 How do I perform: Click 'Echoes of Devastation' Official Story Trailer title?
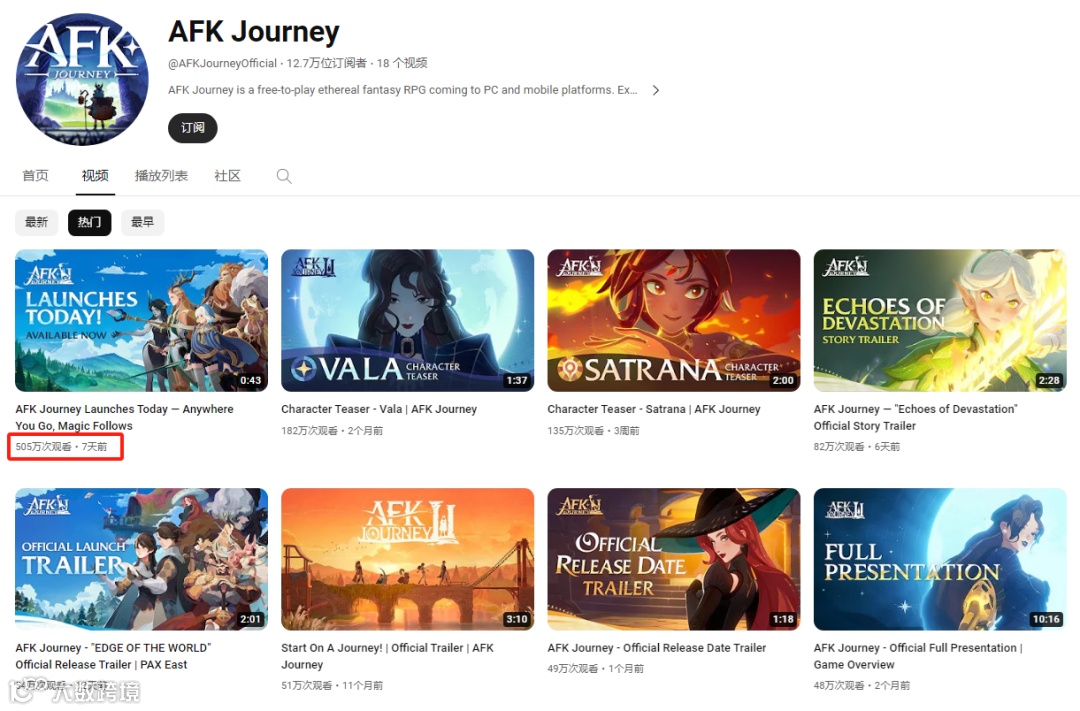click(915, 418)
